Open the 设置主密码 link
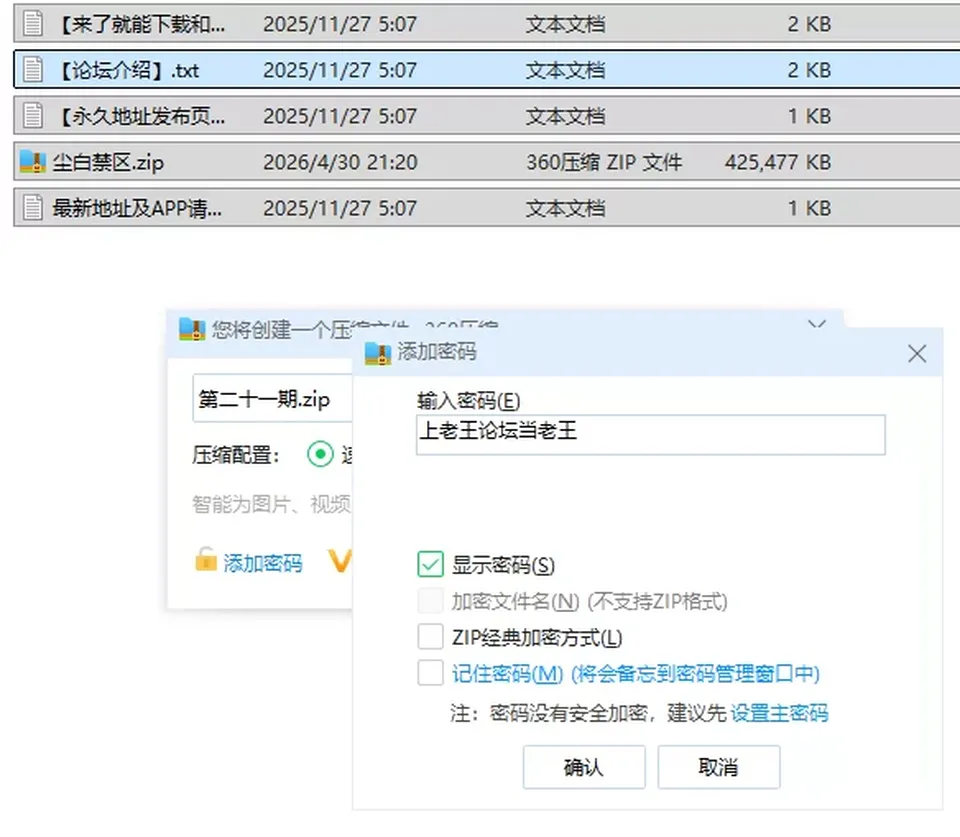The image size is (960, 837). 779,713
